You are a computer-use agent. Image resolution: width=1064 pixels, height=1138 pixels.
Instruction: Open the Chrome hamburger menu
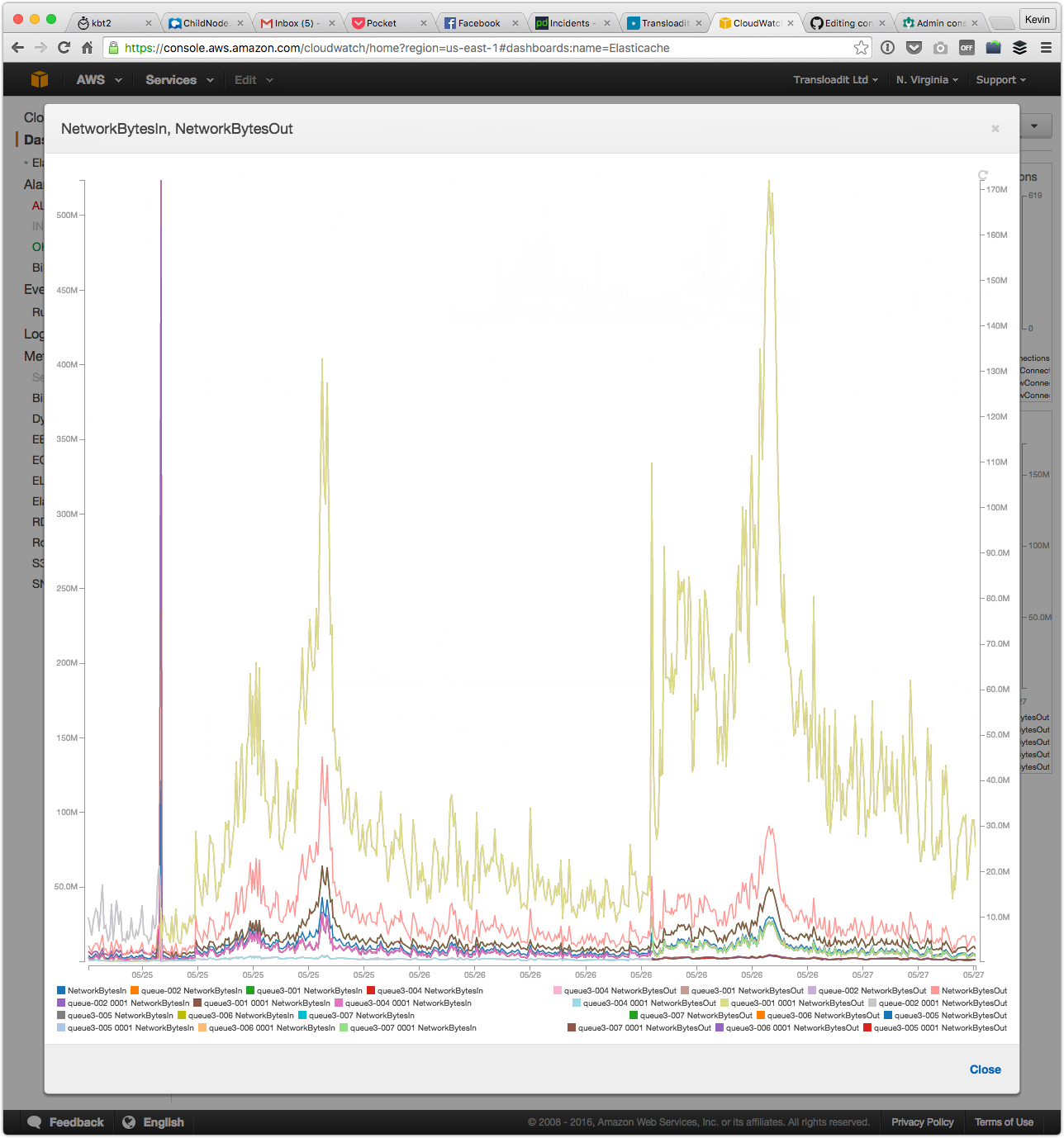click(x=1046, y=48)
